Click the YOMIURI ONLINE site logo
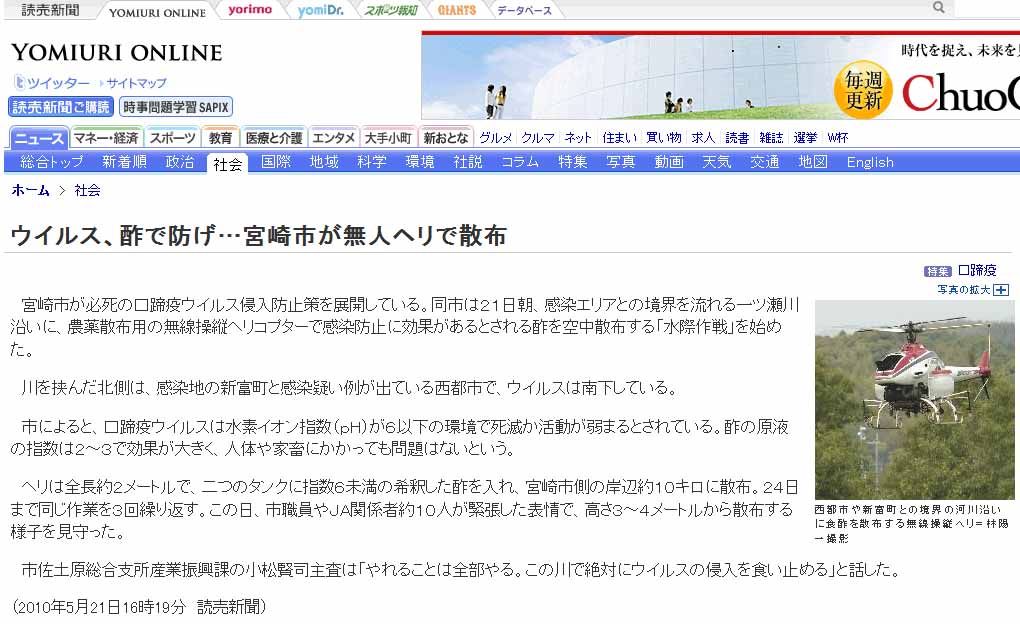The height and width of the screenshot is (624, 1020). point(116,53)
